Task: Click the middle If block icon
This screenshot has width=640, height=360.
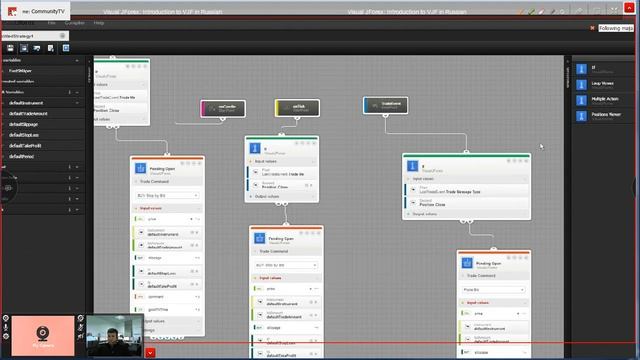Action: point(255,148)
